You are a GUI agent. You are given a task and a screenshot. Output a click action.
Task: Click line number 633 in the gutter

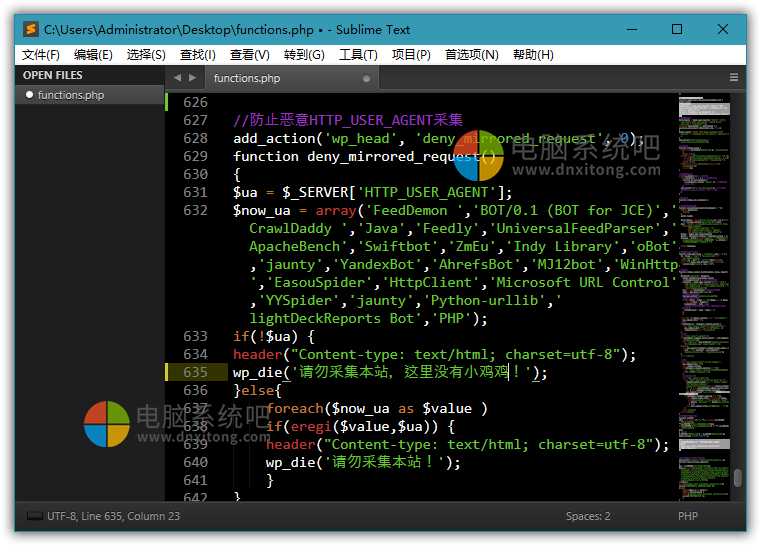click(x=195, y=336)
